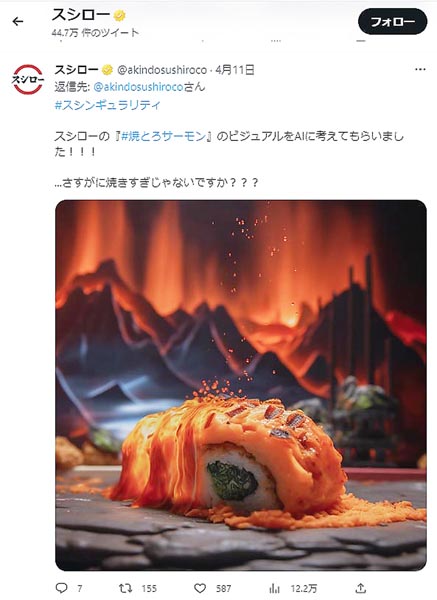Open the lava sushi image

click(241, 385)
